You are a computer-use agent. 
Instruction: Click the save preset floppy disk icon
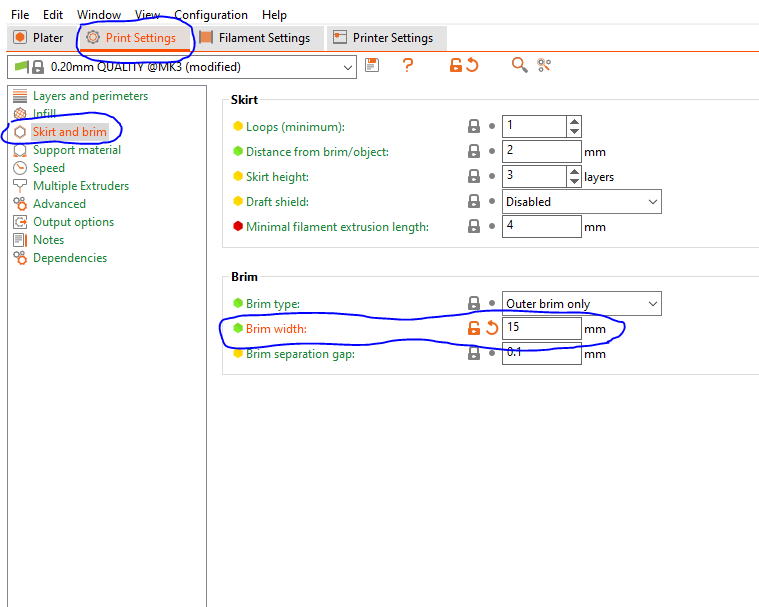372,66
